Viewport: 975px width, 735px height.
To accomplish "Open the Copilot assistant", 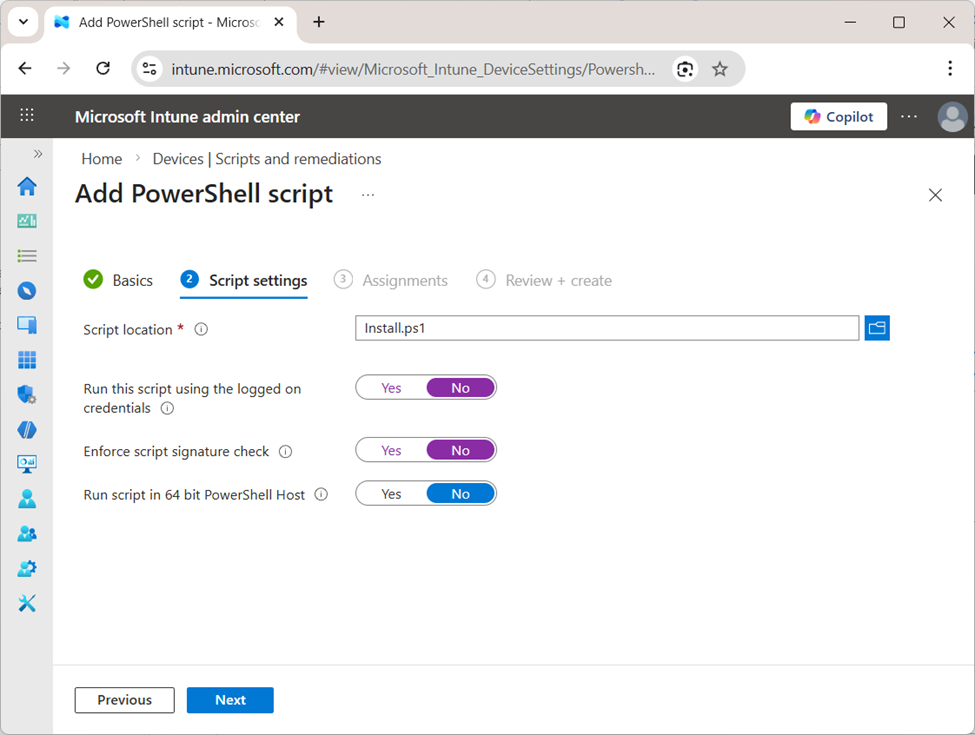I will click(x=838, y=116).
